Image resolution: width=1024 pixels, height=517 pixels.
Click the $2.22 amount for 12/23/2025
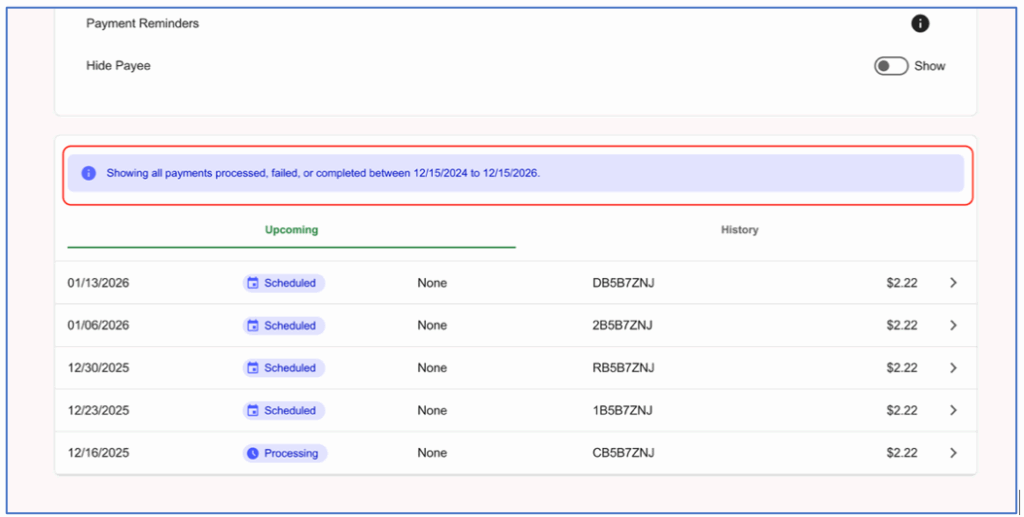tap(901, 411)
